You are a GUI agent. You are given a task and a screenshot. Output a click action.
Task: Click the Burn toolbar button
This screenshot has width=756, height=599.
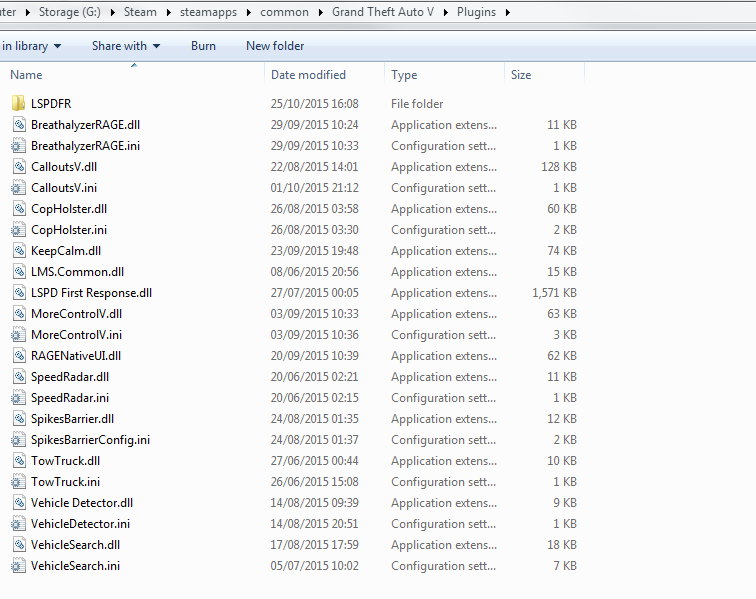coord(203,46)
